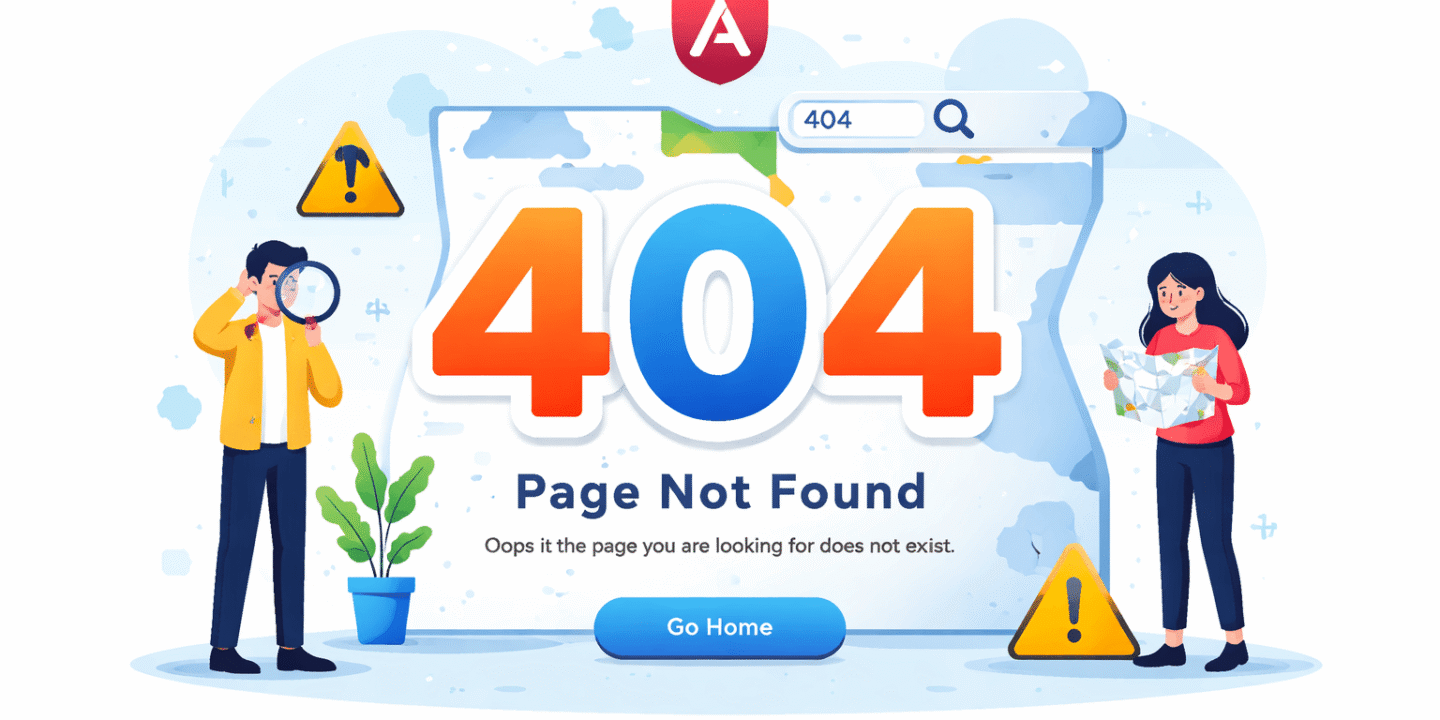This screenshot has width=1440, height=720.
Task: Click the man's handheld magnifying glass
Action: click(x=309, y=293)
